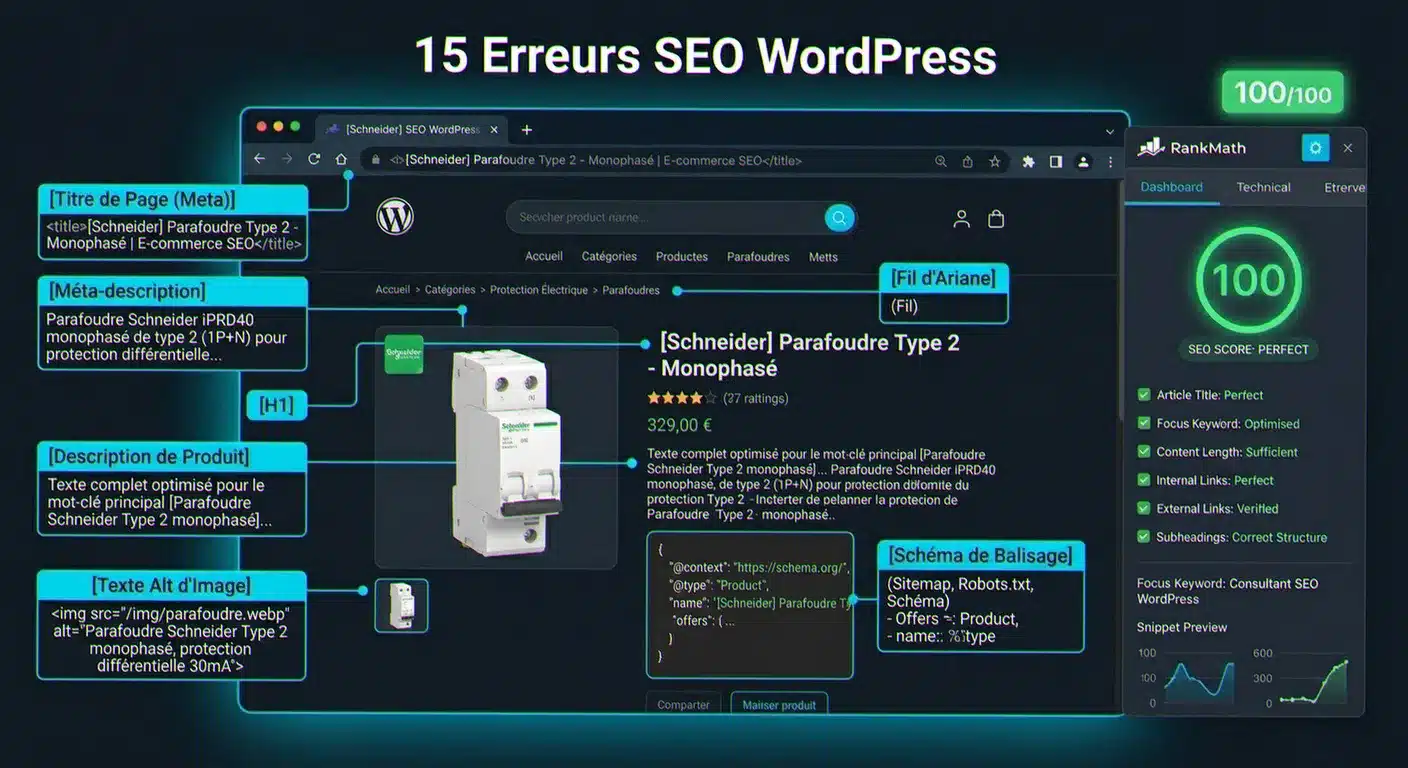The height and width of the screenshot is (768, 1408).
Task: Click the RankMath logo icon
Action: click(x=1152, y=148)
